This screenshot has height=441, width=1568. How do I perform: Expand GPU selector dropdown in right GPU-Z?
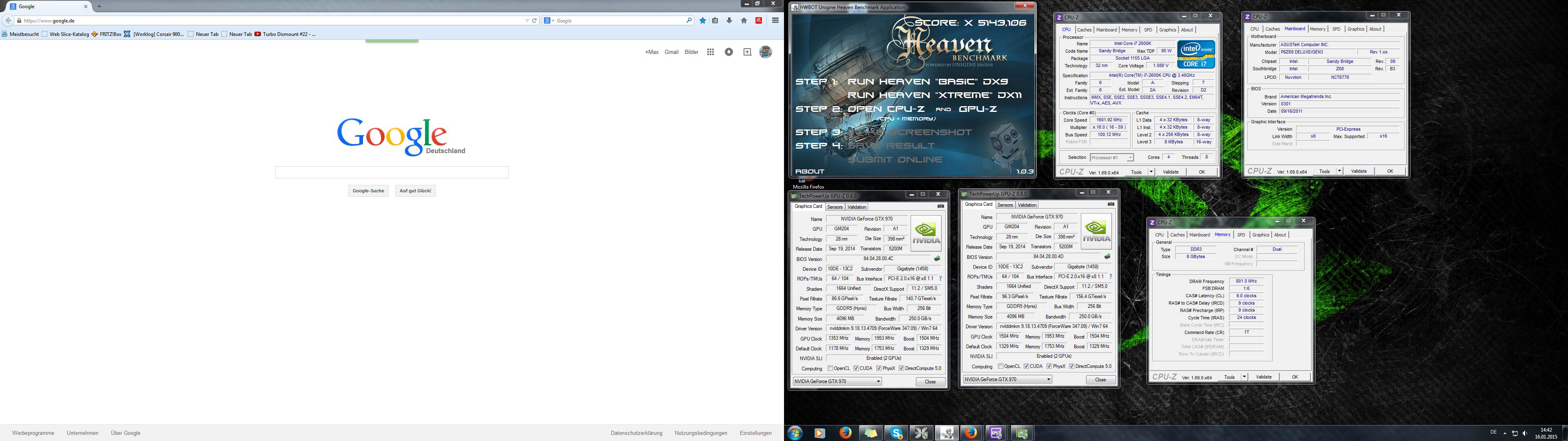(x=1049, y=379)
